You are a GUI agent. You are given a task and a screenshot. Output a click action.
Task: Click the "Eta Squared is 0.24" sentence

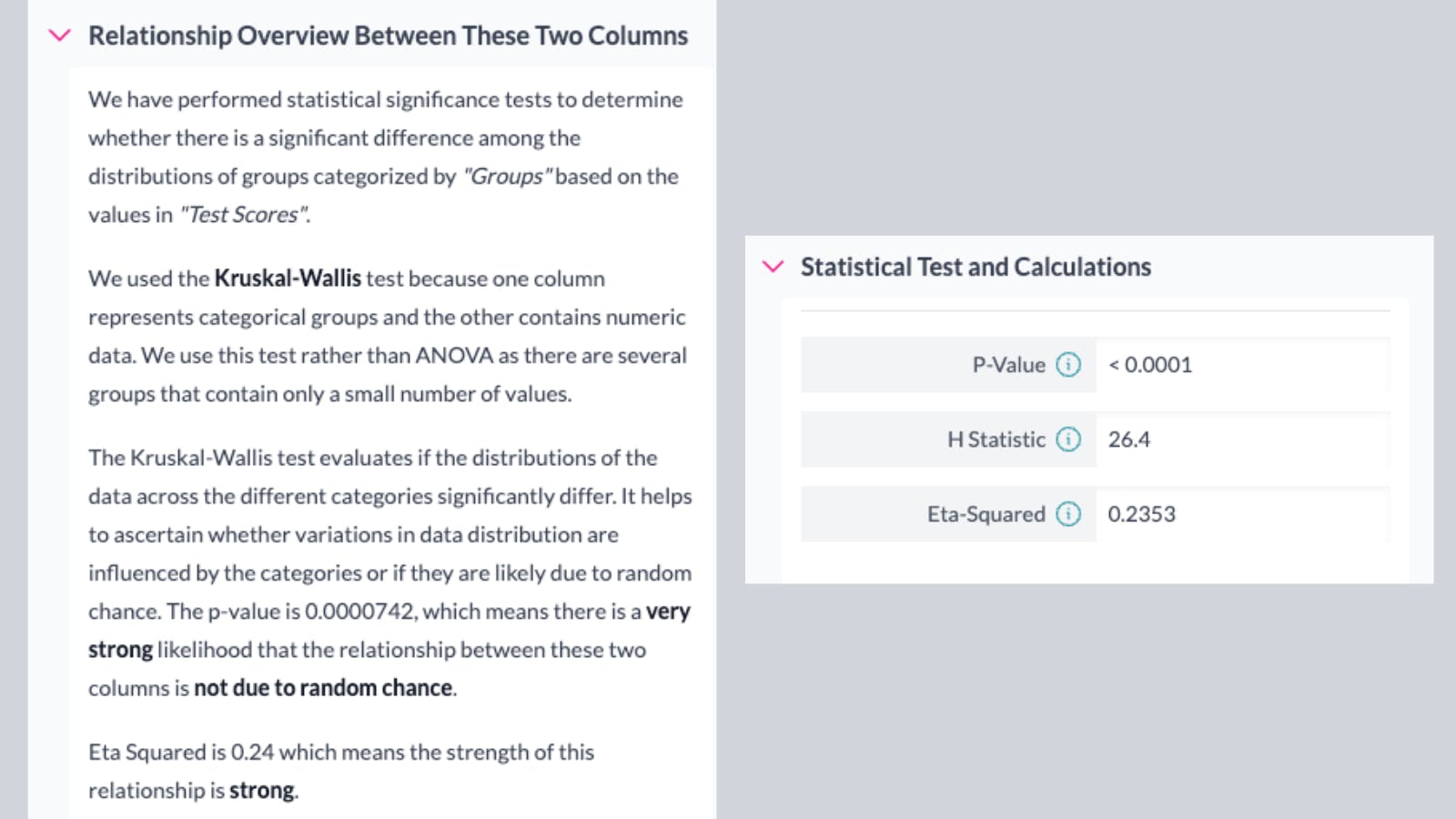pos(181,753)
